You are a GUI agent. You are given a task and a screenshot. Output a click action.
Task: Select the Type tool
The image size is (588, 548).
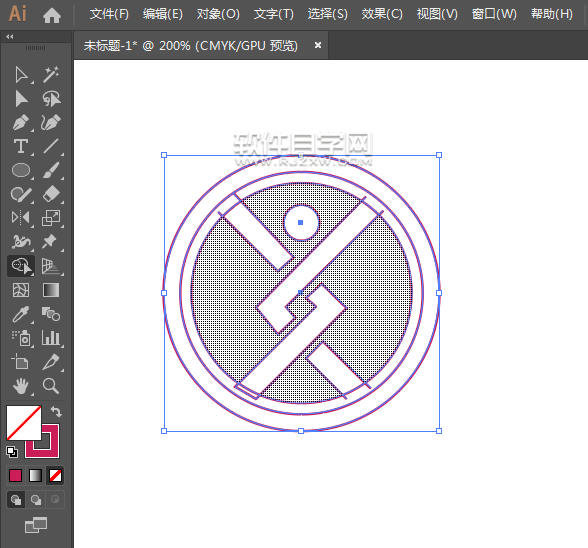(21, 146)
